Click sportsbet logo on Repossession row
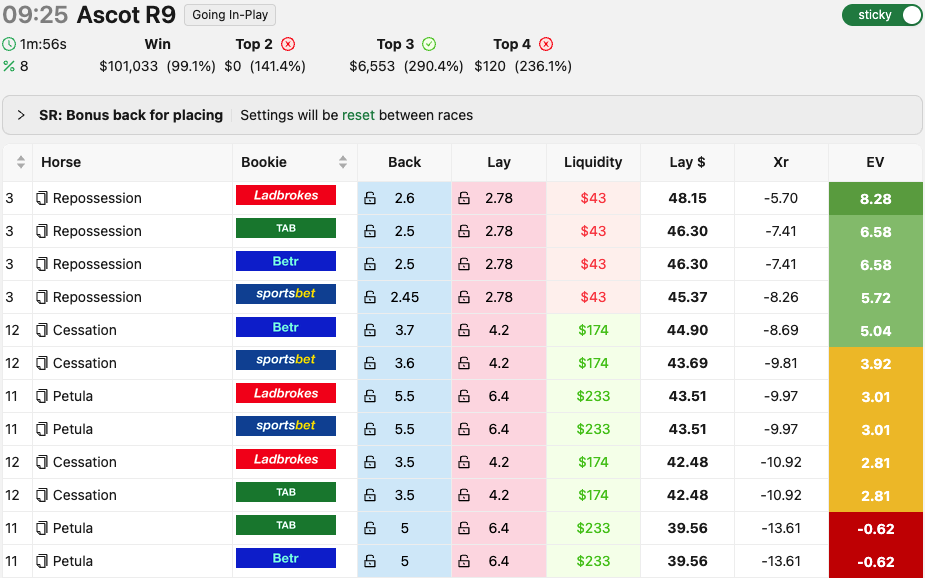This screenshot has height=578, width=925. coord(285,295)
